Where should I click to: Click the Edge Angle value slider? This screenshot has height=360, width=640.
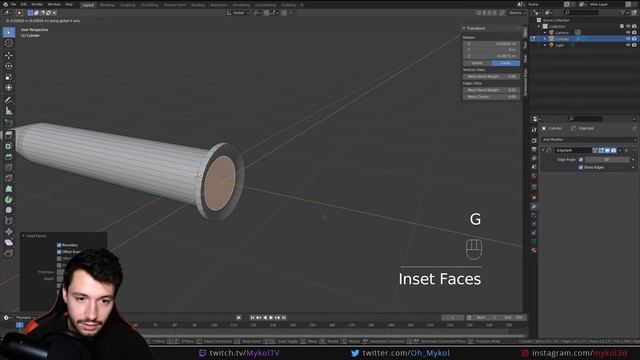click(x=607, y=160)
